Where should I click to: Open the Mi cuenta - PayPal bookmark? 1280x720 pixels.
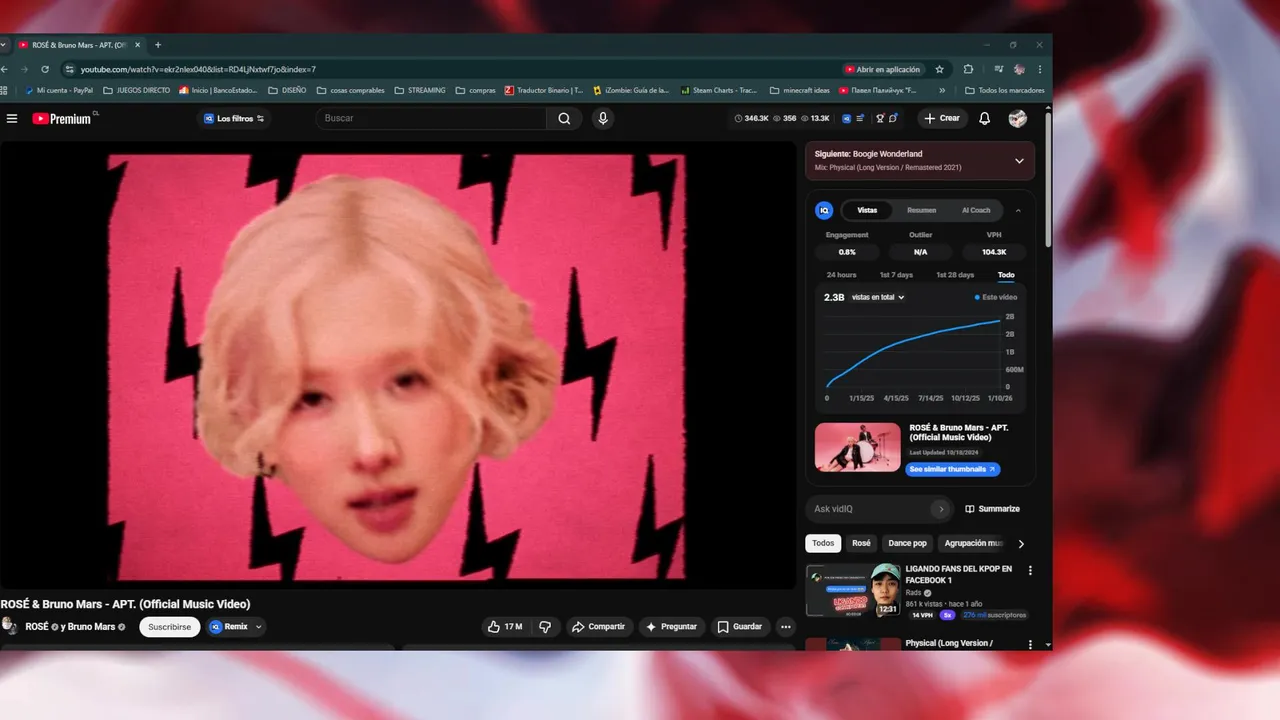[x=58, y=90]
